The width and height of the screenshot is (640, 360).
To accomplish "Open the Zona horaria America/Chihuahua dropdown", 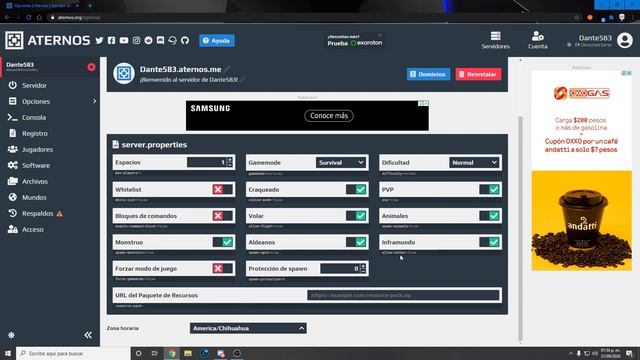I will pos(248,328).
